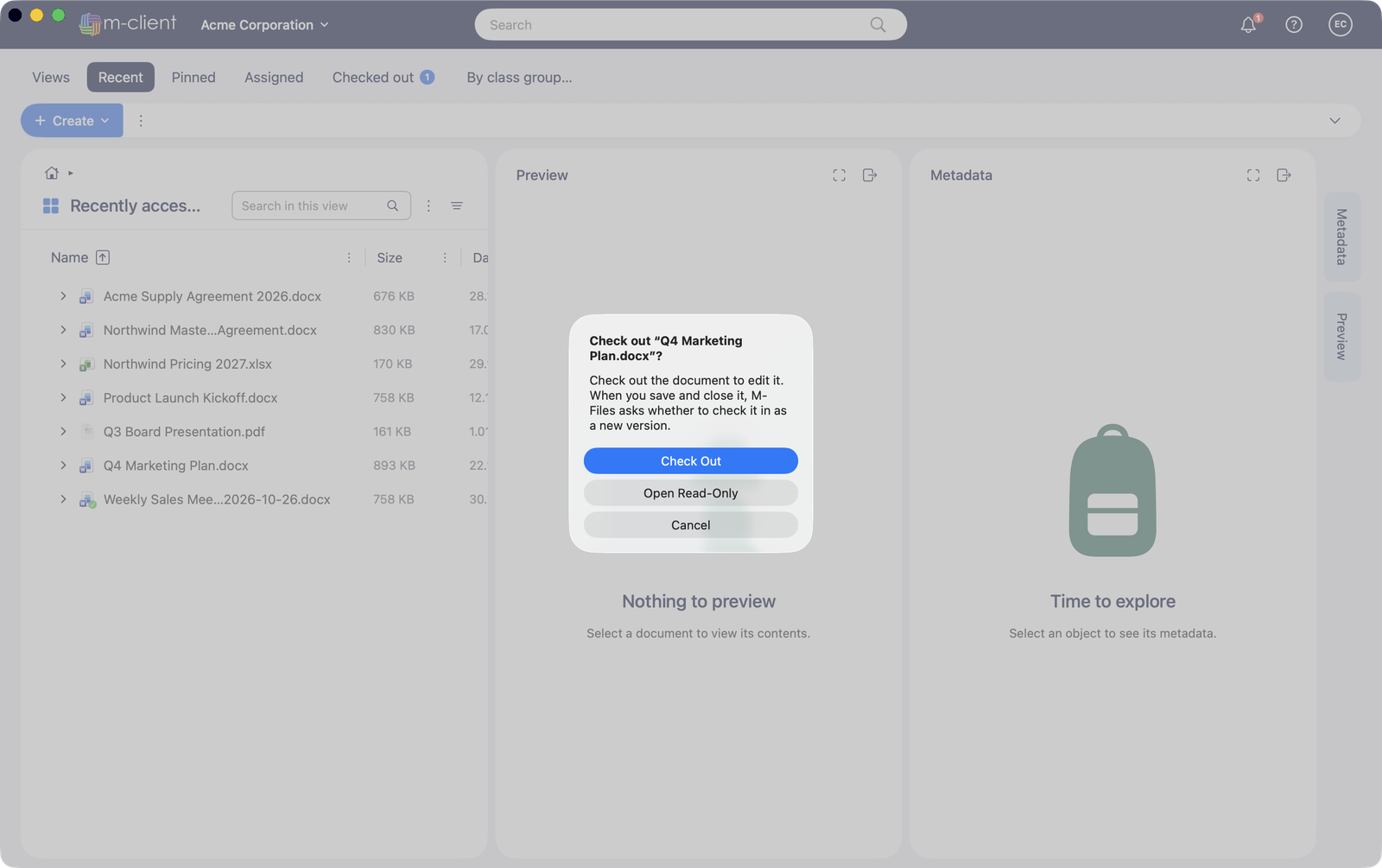Expand Northwind Pricing 2027.xlsx row

coord(63,364)
